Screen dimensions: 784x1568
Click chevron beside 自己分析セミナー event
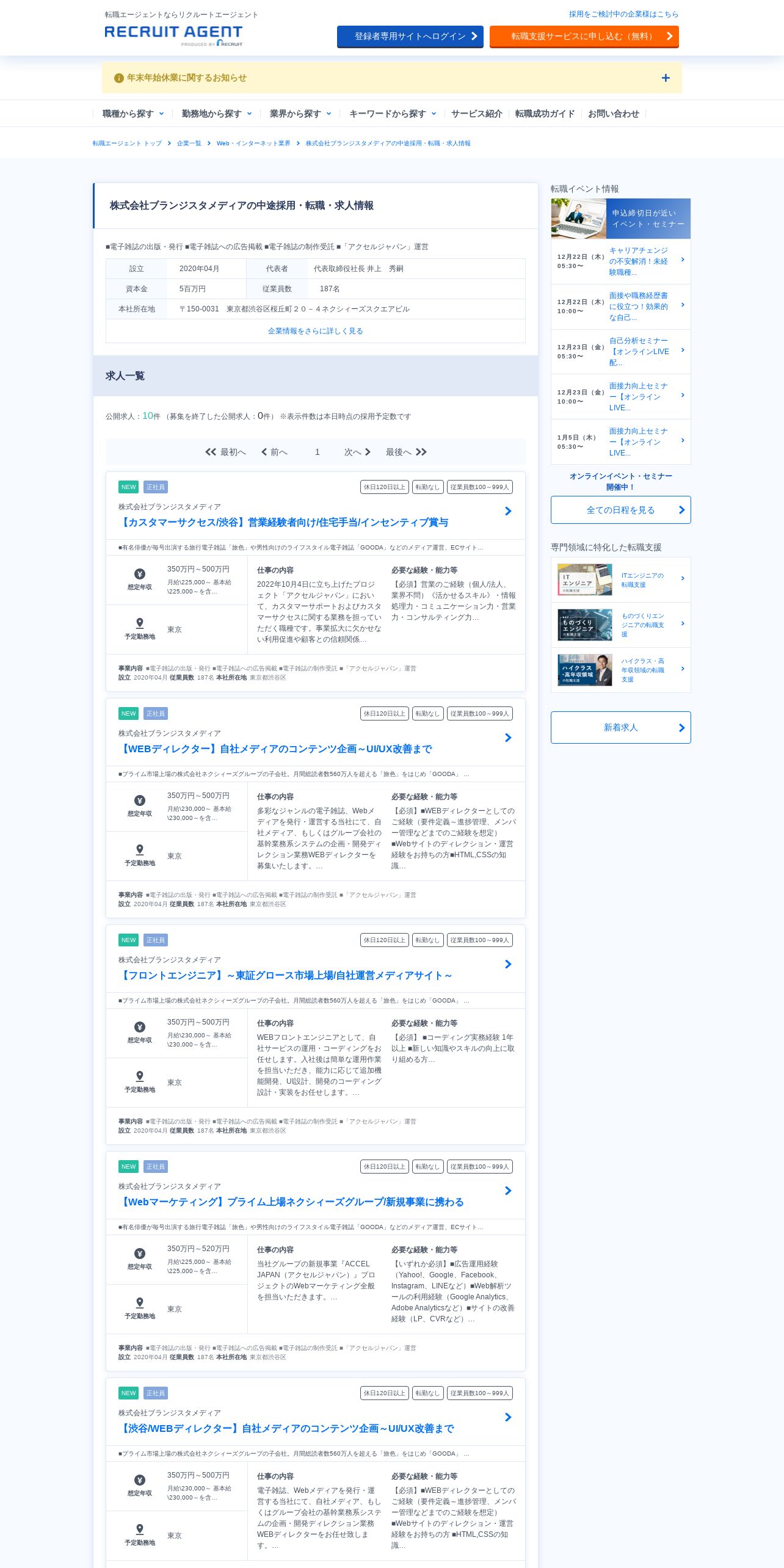coord(683,350)
